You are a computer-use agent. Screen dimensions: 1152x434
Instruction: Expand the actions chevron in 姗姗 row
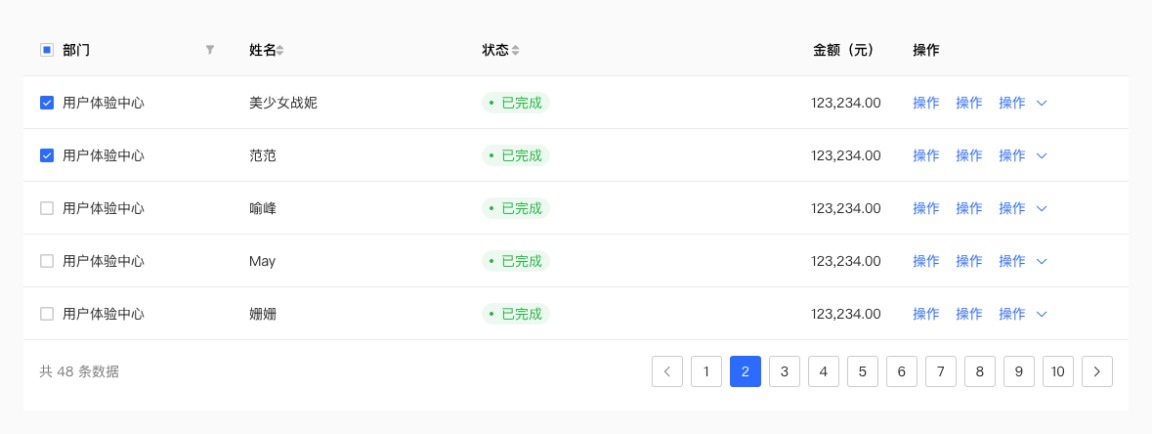click(x=1042, y=314)
